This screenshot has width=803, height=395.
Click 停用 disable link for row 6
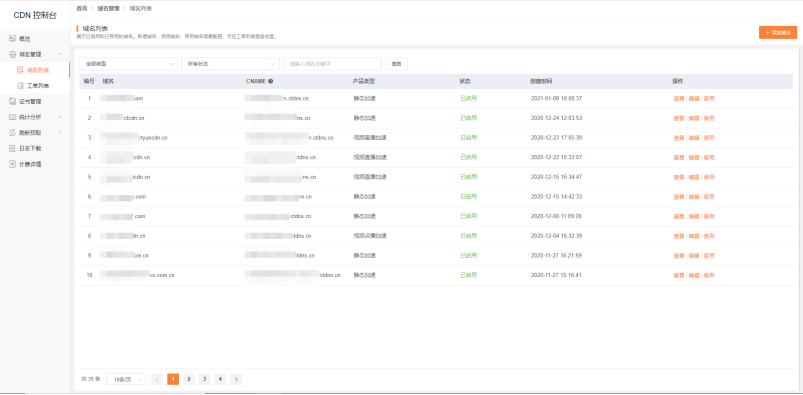pyautogui.click(x=709, y=197)
